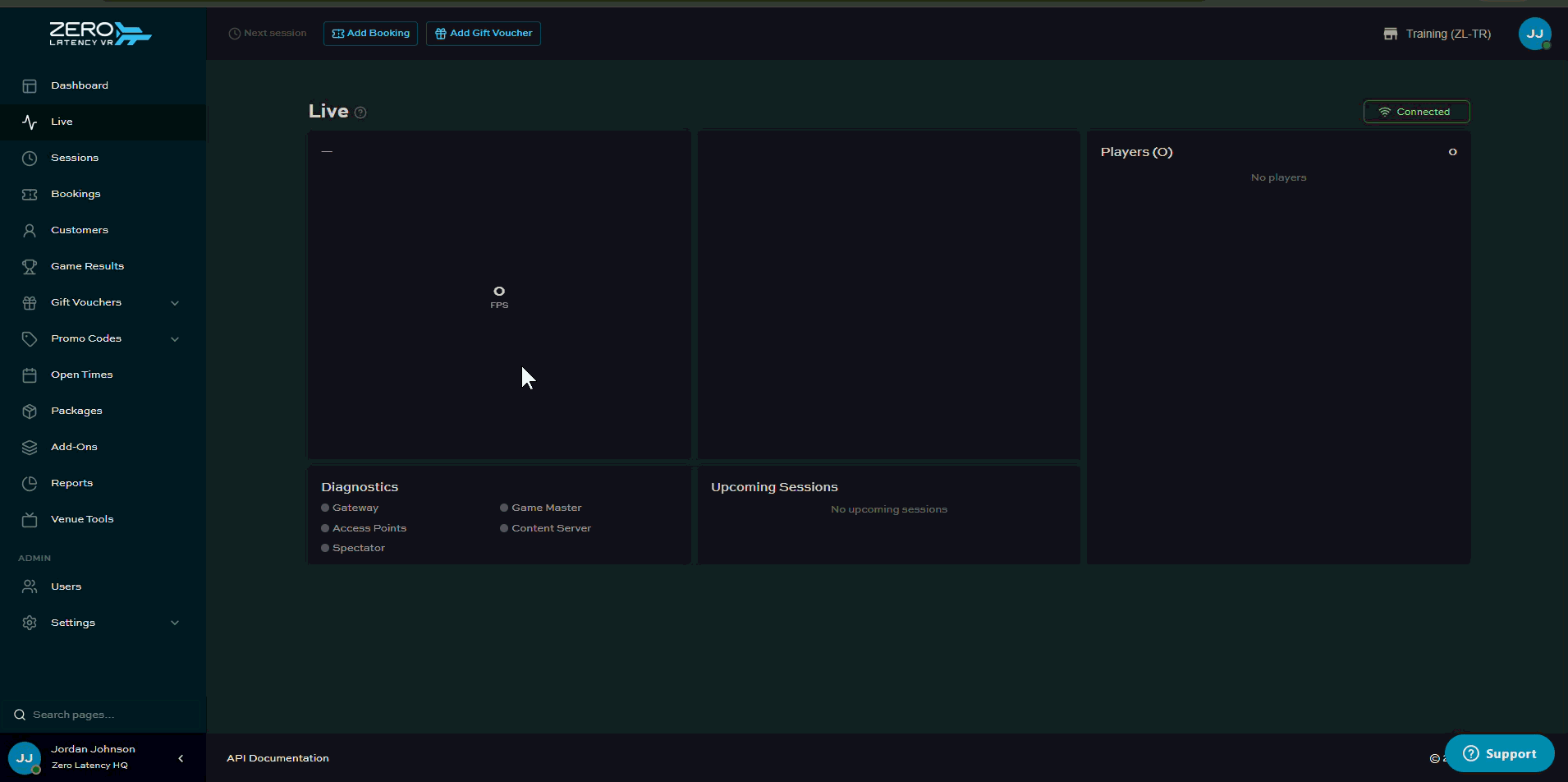
Task: Navigate to Bookings
Action: click(76, 194)
